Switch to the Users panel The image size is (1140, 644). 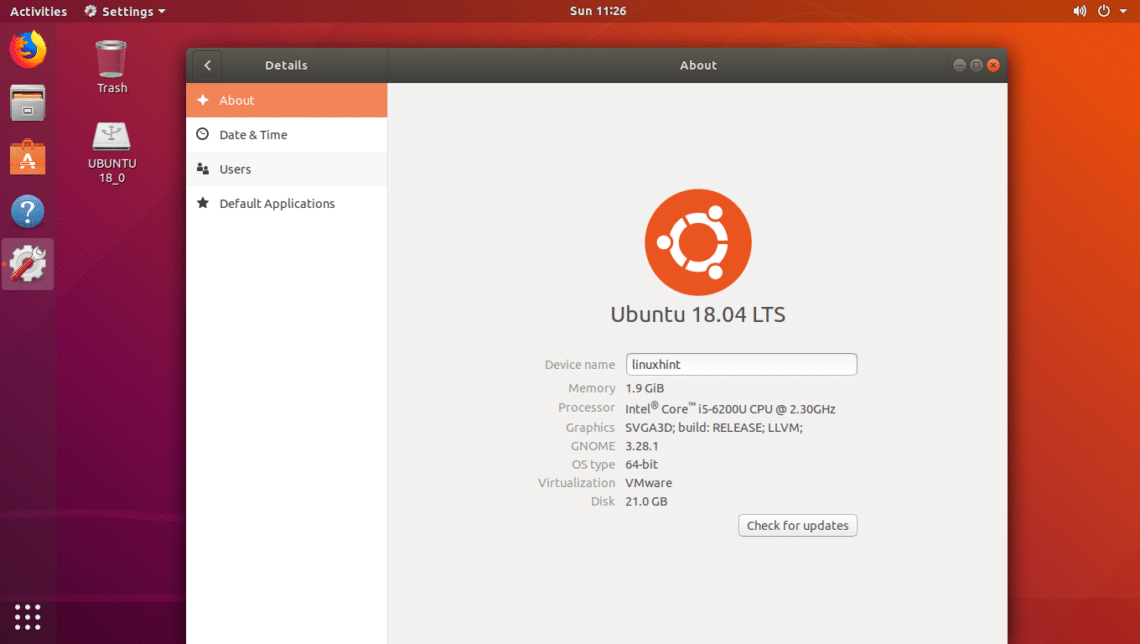(x=286, y=169)
